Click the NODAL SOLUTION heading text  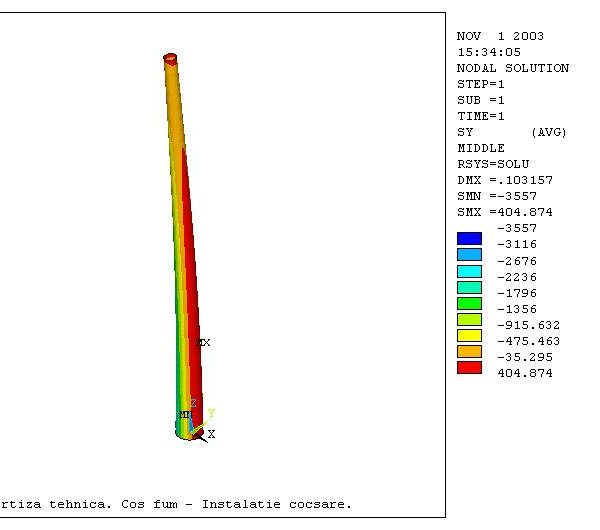coord(512,68)
